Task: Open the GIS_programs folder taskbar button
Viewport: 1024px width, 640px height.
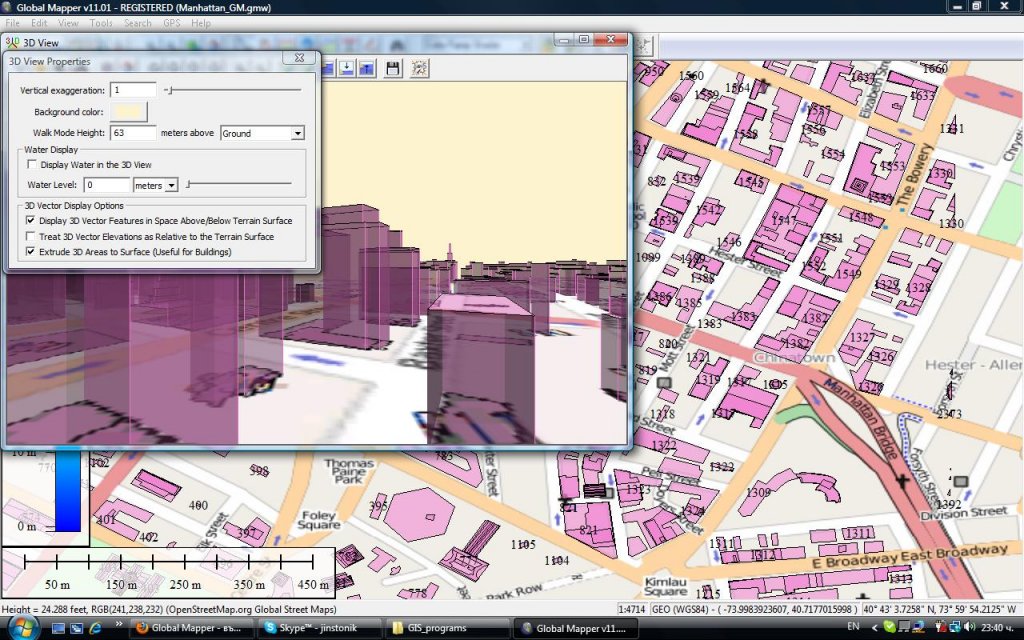Action: [442, 628]
